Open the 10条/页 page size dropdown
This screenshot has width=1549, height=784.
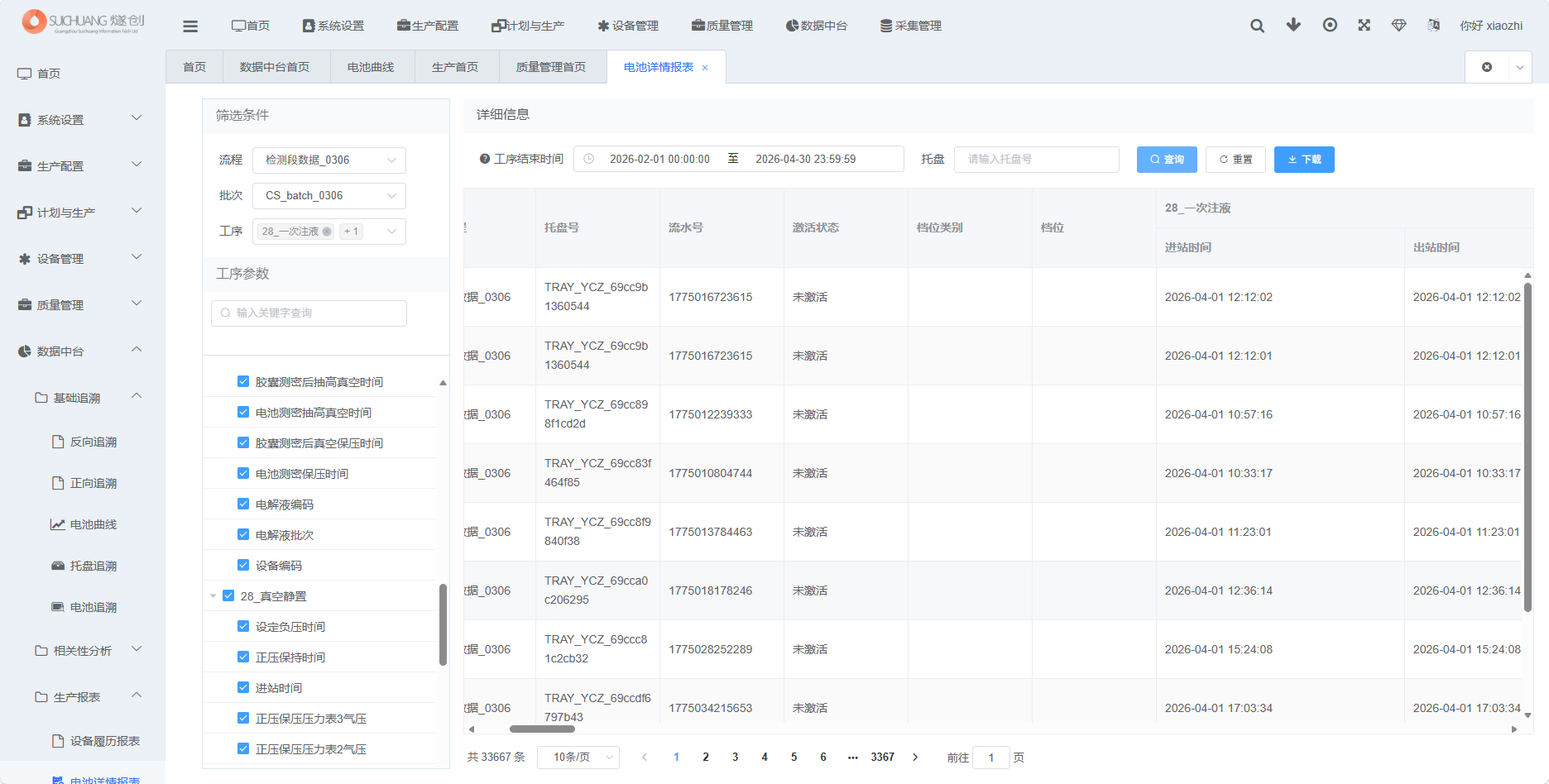(x=578, y=757)
